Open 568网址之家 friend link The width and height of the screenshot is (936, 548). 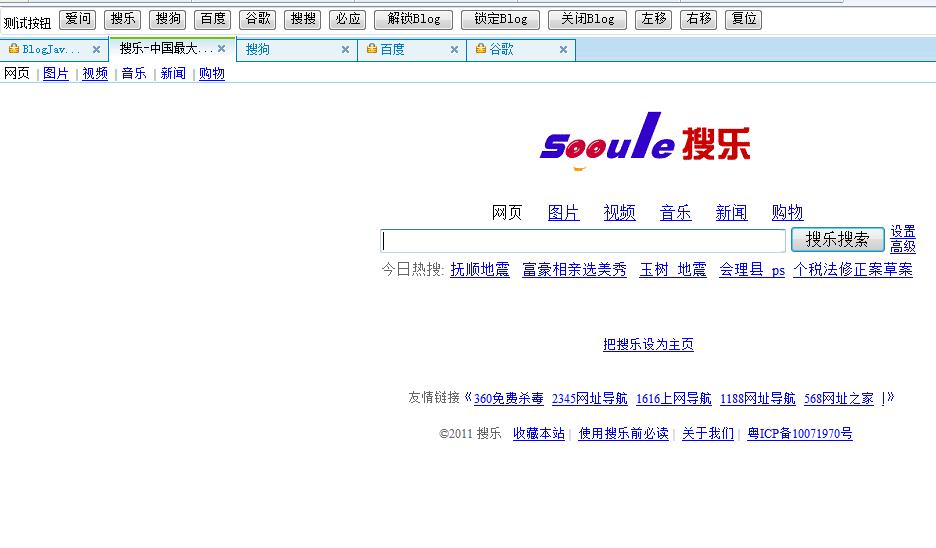(839, 398)
